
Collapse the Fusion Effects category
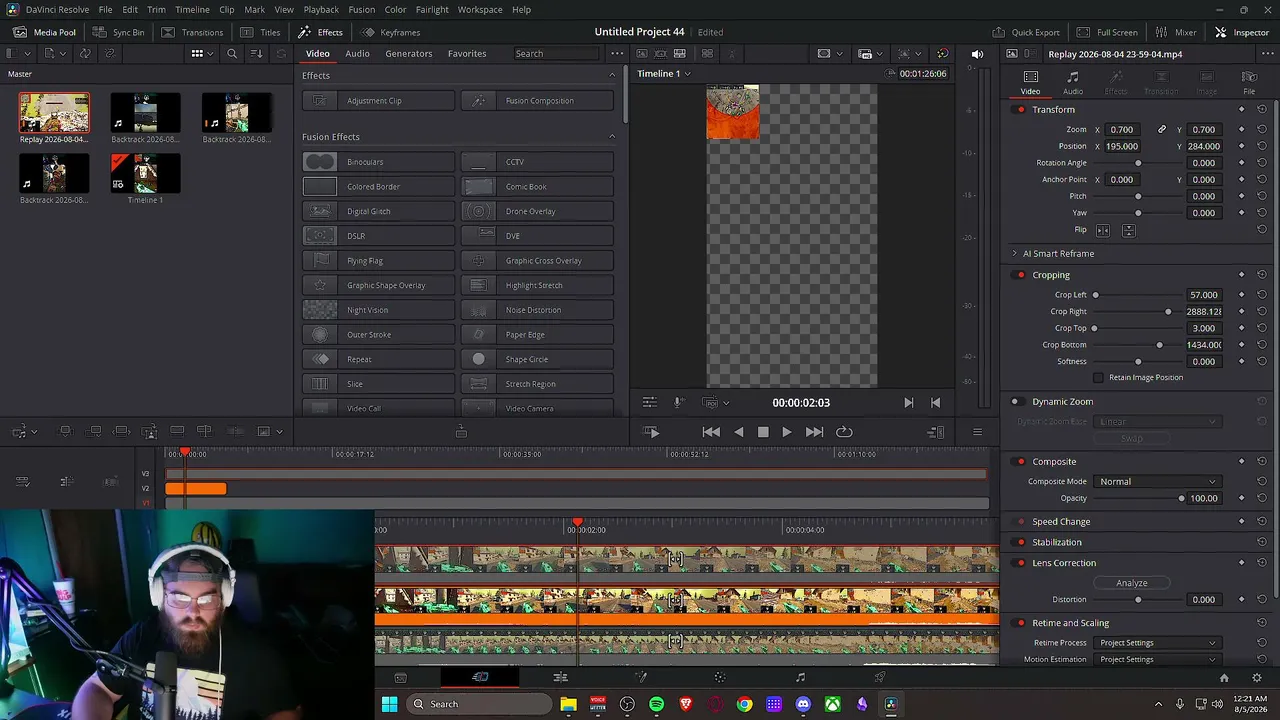pyautogui.click(x=612, y=137)
